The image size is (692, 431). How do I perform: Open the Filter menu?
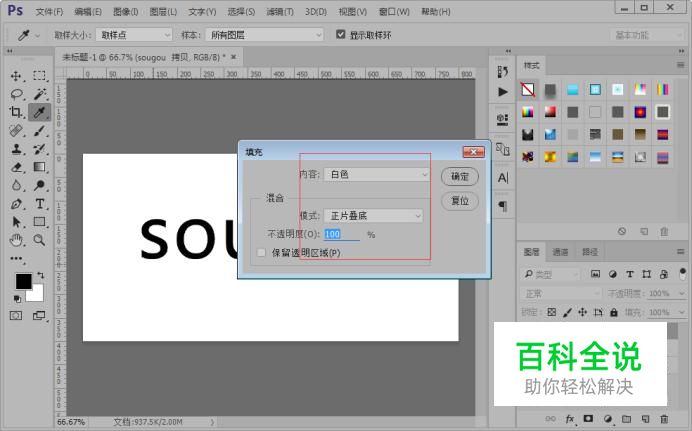[x=280, y=12]
